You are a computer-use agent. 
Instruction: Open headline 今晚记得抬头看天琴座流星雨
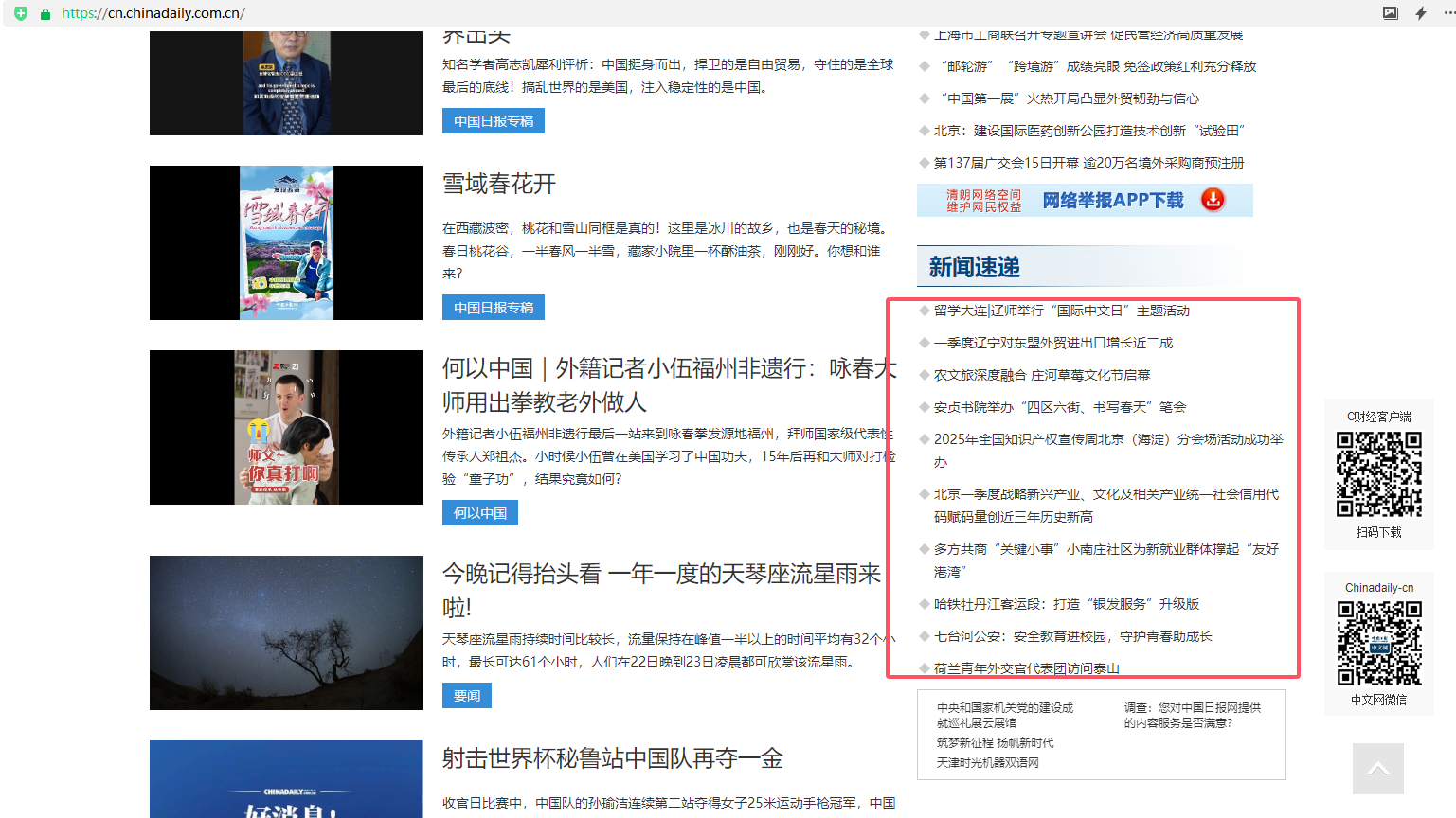[x=662, y=591]
